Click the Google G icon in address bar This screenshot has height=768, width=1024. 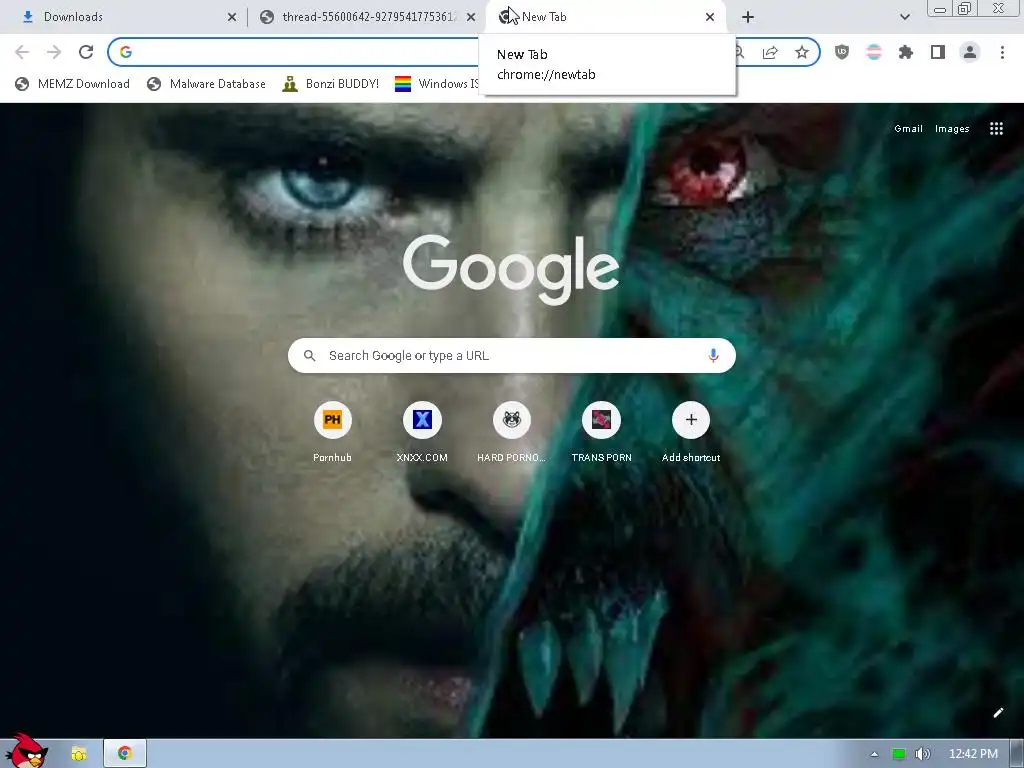pyautogui.click(x=126, y=52)
